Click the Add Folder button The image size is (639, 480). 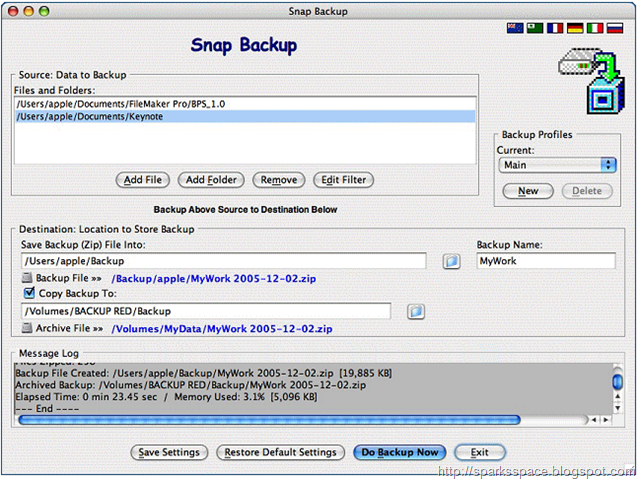[211, 180]
